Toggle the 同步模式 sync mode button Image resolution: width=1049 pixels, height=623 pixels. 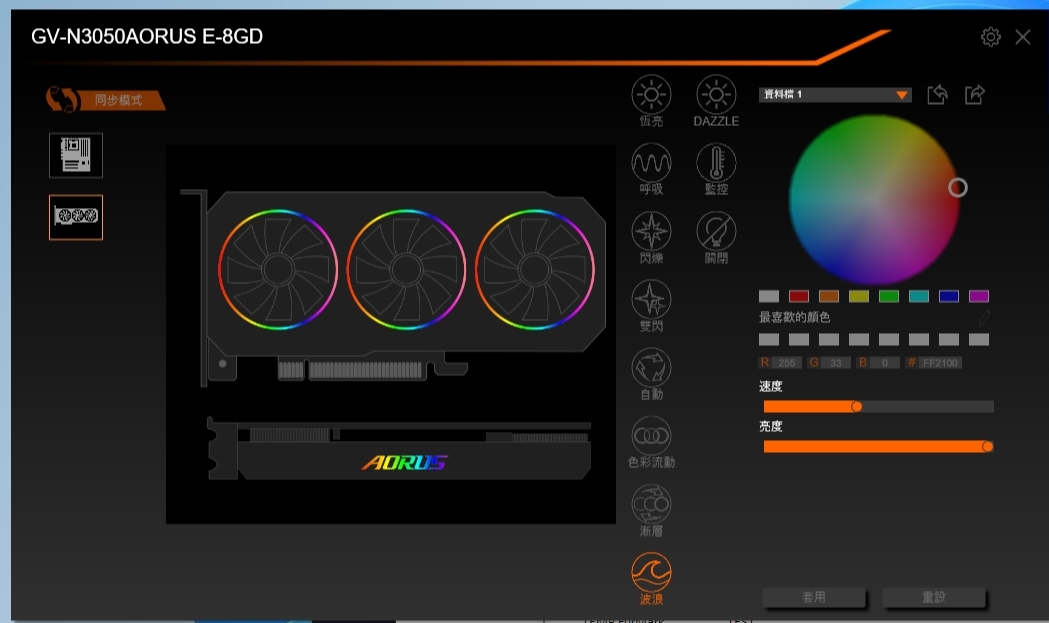point(105,100)
